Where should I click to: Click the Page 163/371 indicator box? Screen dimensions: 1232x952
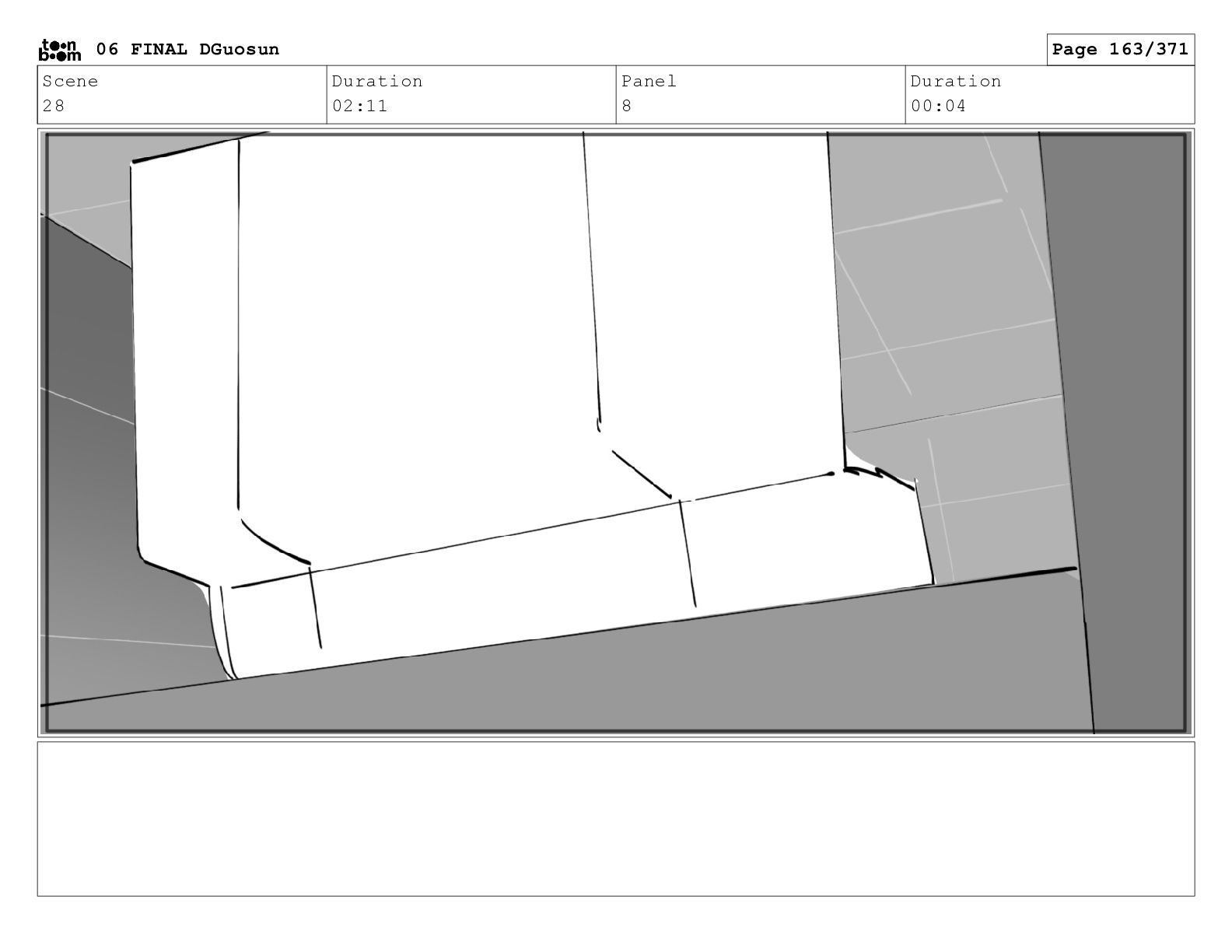pyautogui.click(x=1120, y=49)
